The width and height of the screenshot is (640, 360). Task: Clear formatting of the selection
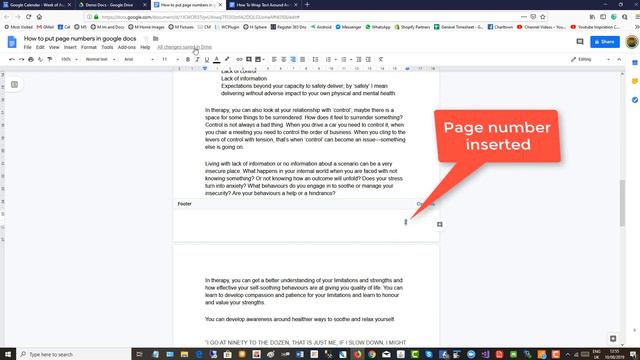point(380,60)
